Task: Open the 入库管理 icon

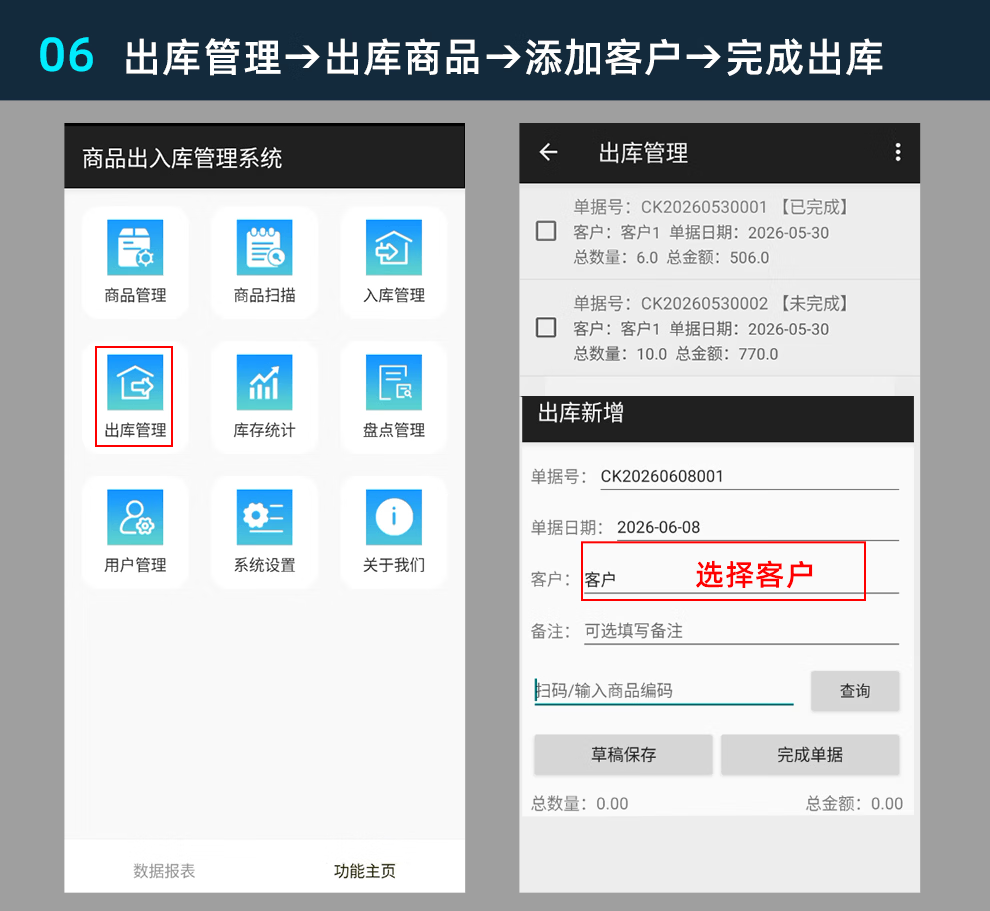Action: (394, 247)
